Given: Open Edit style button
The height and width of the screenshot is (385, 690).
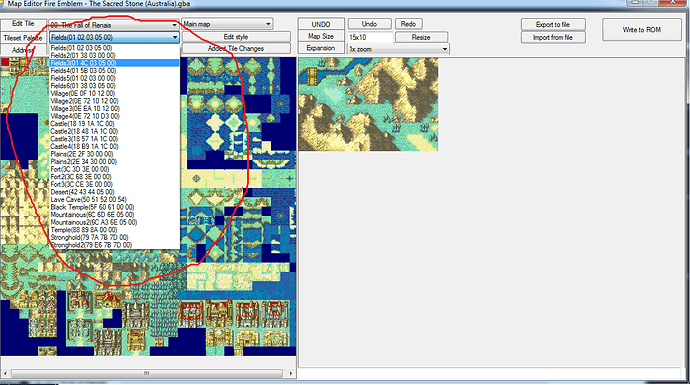Looking at the screenshot, I should [236, 37].
